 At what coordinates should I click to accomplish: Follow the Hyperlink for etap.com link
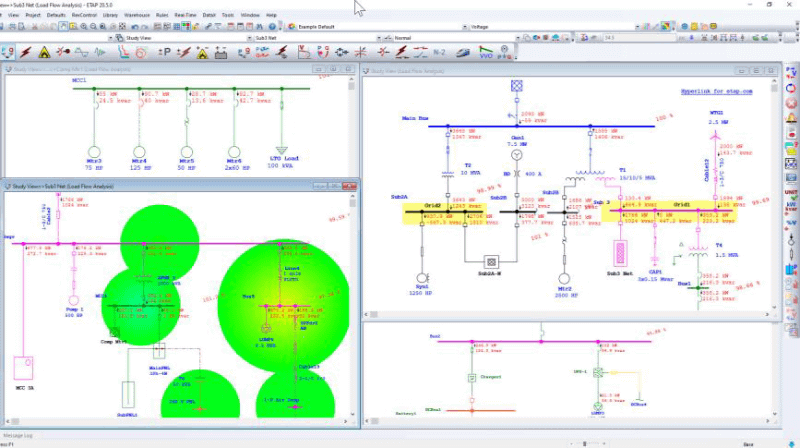coord(716,91)
